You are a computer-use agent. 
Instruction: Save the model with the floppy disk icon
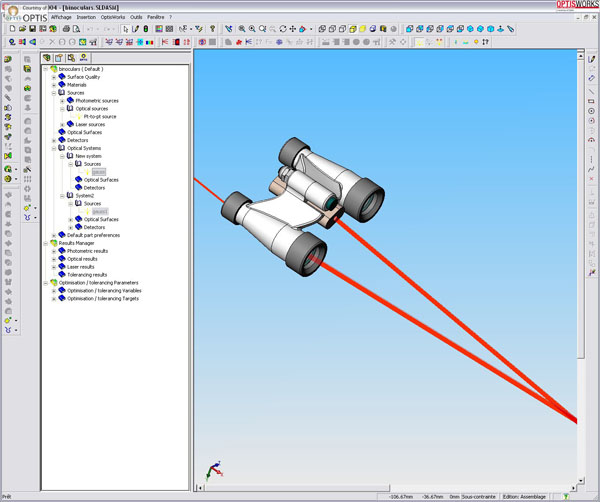[33, 29]
